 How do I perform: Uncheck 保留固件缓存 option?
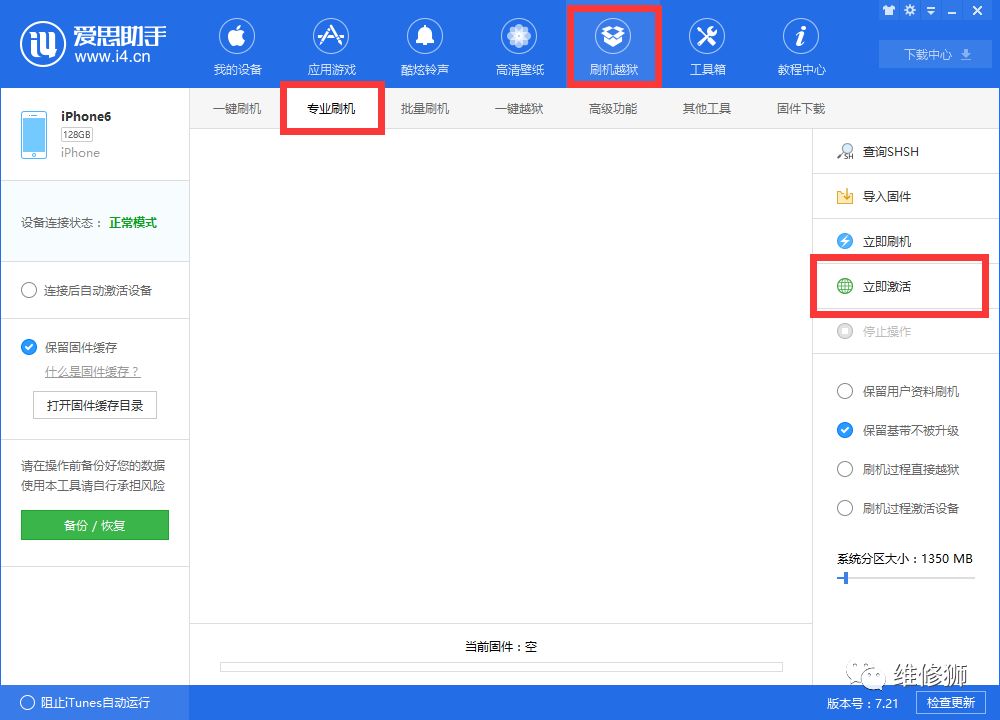pos(29,347)
